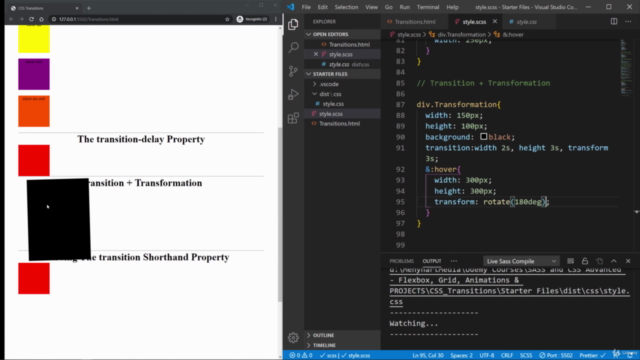Bookmark the page with star icon
Image resolution: width=640 pixels, height=360 pixels.
[x=227, y=19]
